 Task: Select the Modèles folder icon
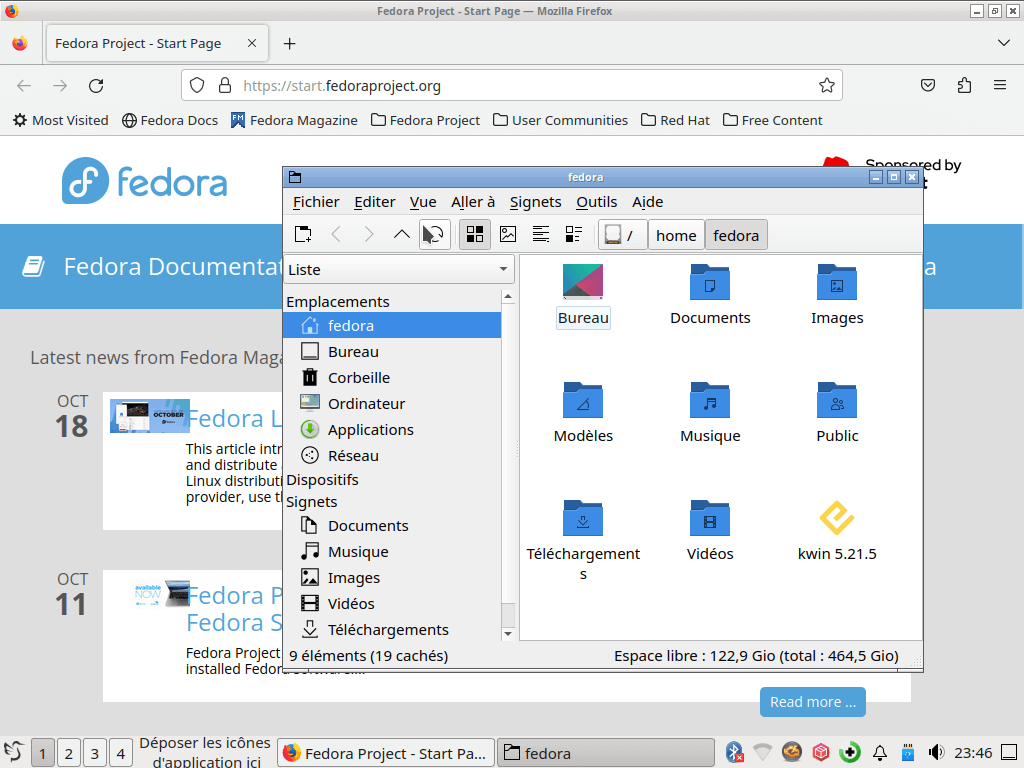[583, 400]
